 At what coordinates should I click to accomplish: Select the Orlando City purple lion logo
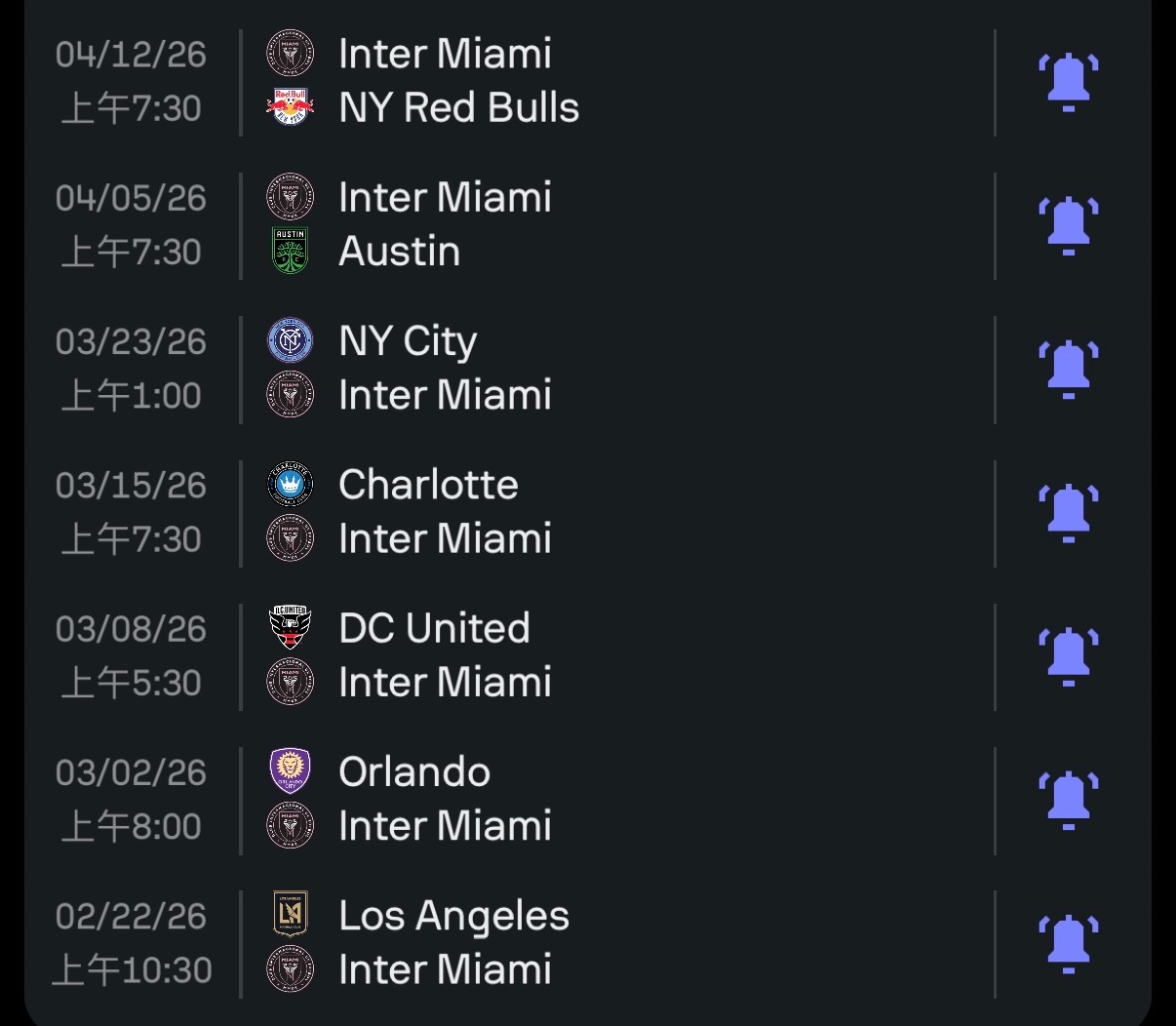click(291, 771)
